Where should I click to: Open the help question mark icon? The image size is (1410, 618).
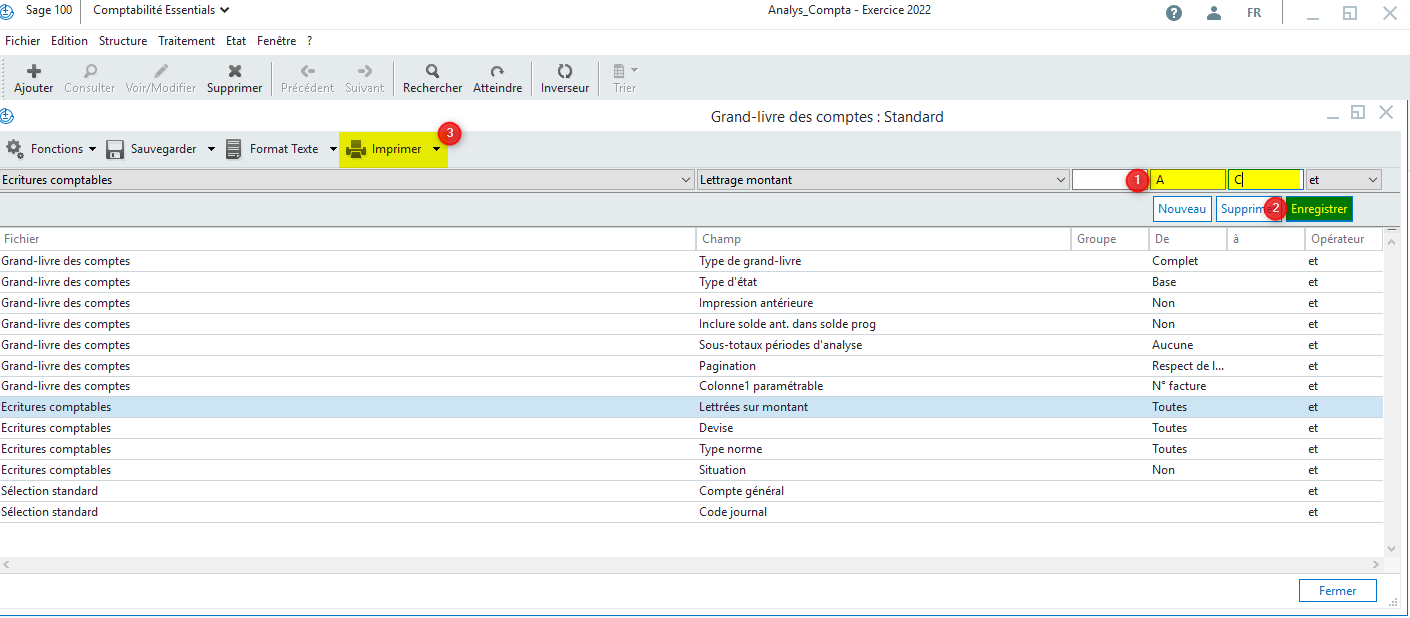tap(1174, 13)
